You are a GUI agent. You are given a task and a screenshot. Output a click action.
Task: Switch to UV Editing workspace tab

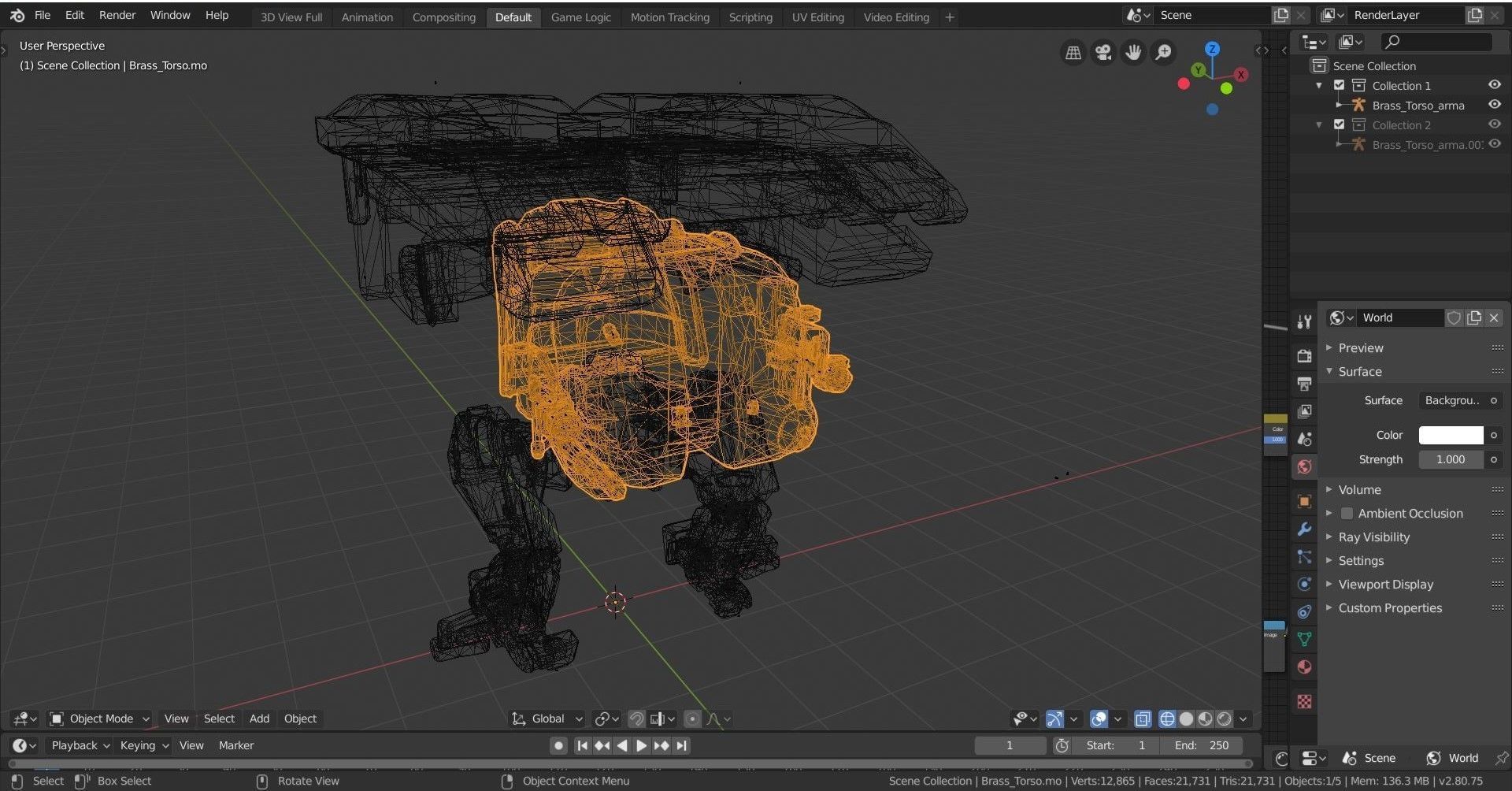(817, 17)
